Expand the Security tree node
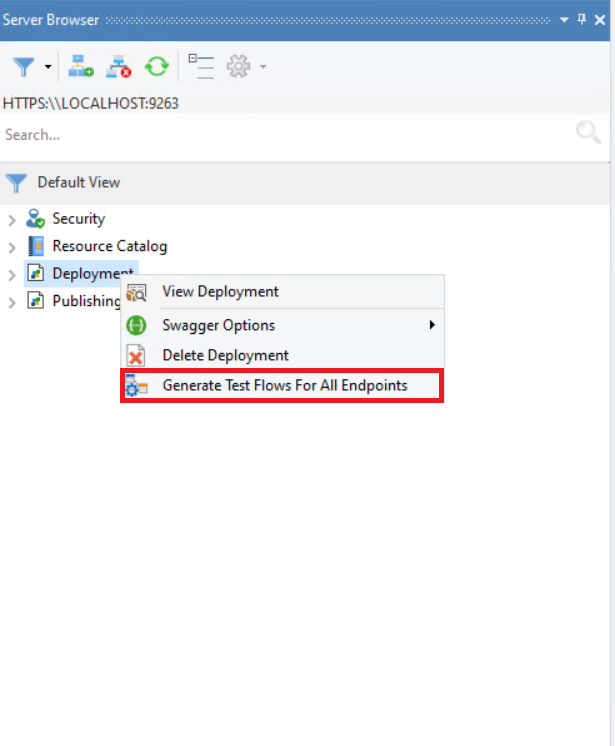 (x=12, y=220)
